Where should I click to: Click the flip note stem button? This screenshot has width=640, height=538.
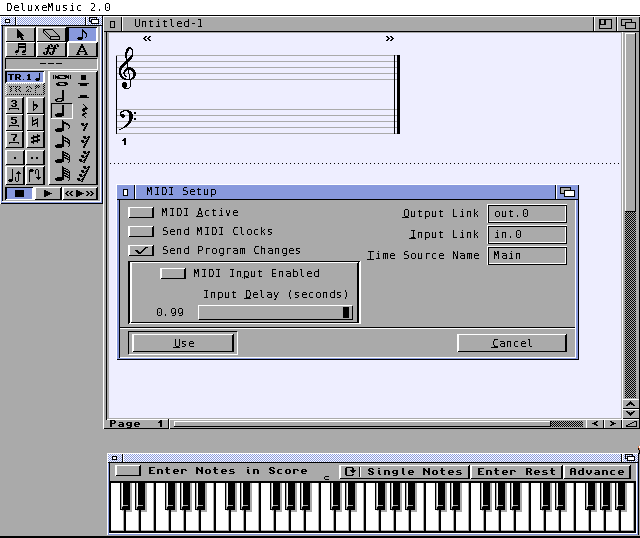point(15,175)
